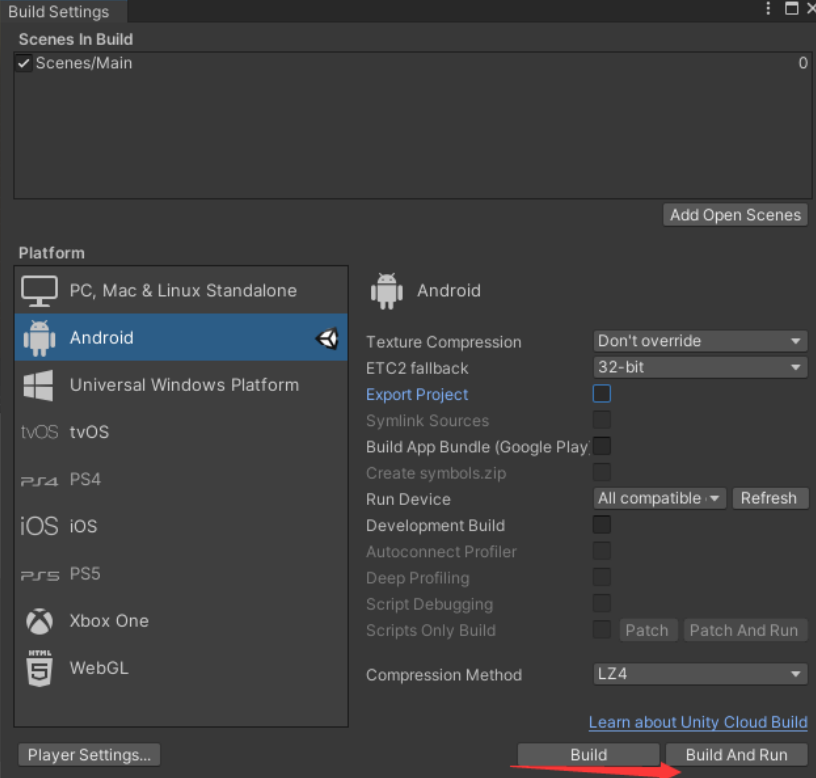Select the PC, Mac & Linux Standalone monitor icon

click(39, 291)
